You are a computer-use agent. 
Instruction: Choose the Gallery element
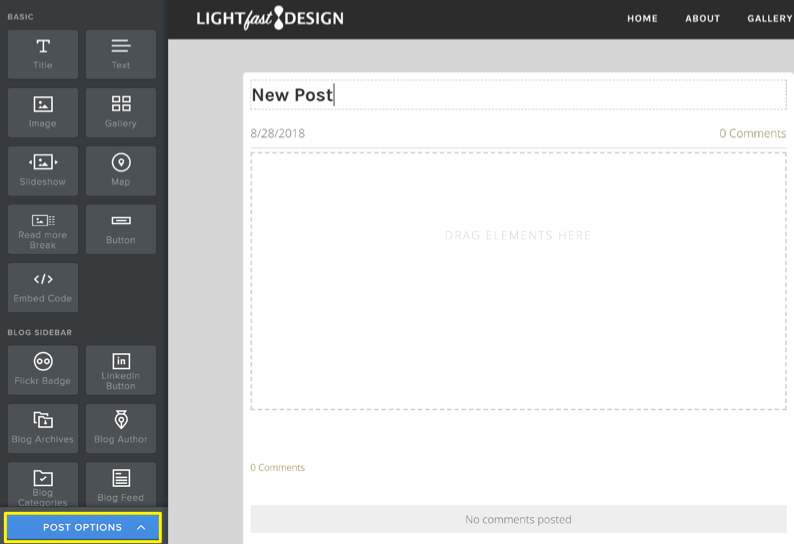pyautogui.click(x=121, y=112)
